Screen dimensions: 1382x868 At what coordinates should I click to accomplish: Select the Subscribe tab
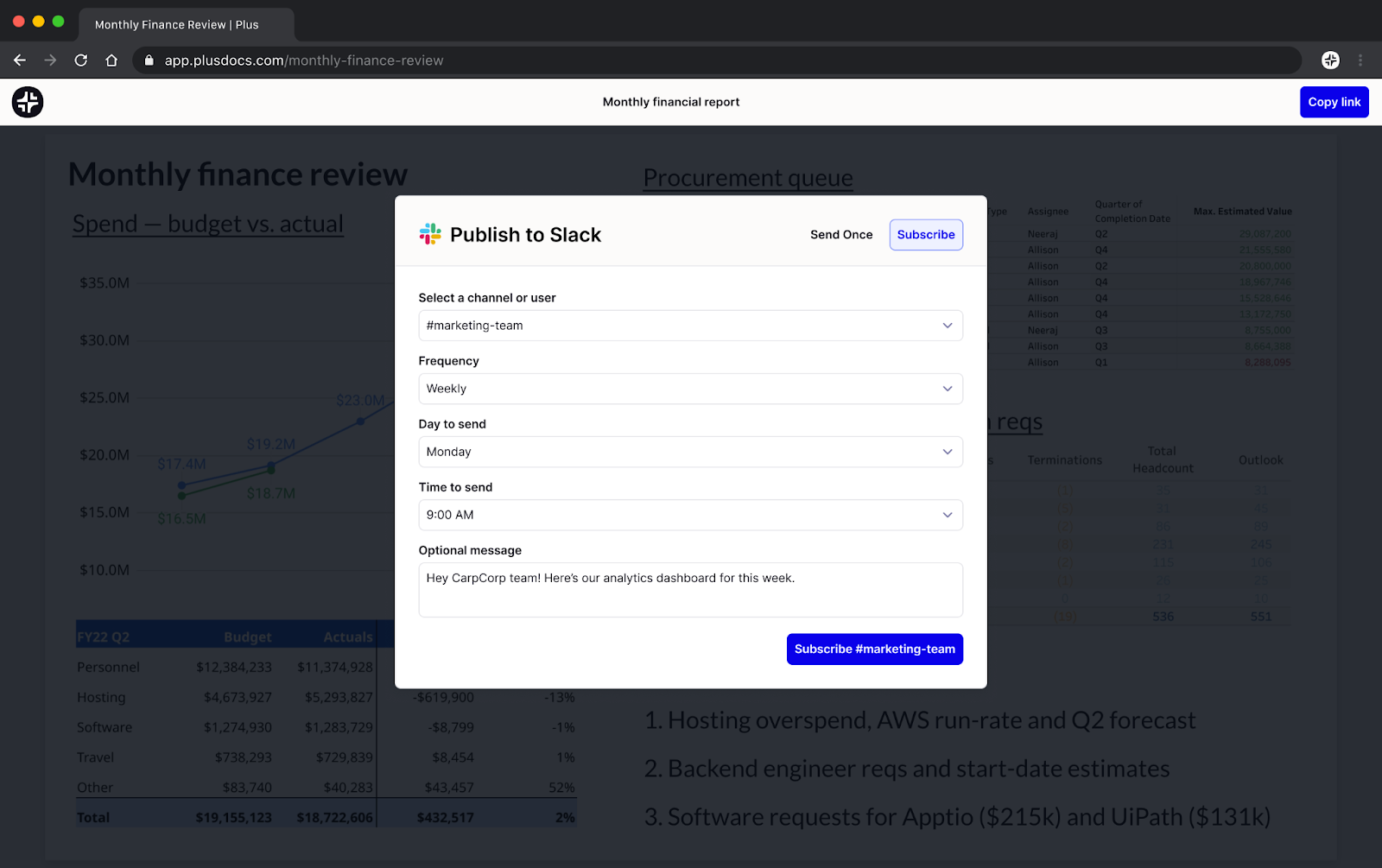pos(926,235)
